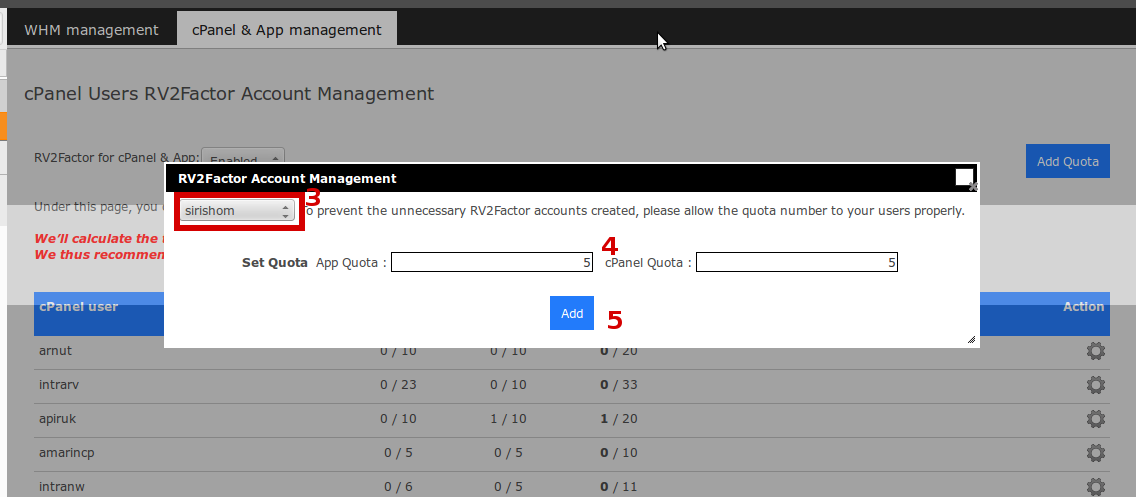Click the Add Quota button
Image resolution: width=1136 pixels, height=497 pixels.
coord(1068,161)
